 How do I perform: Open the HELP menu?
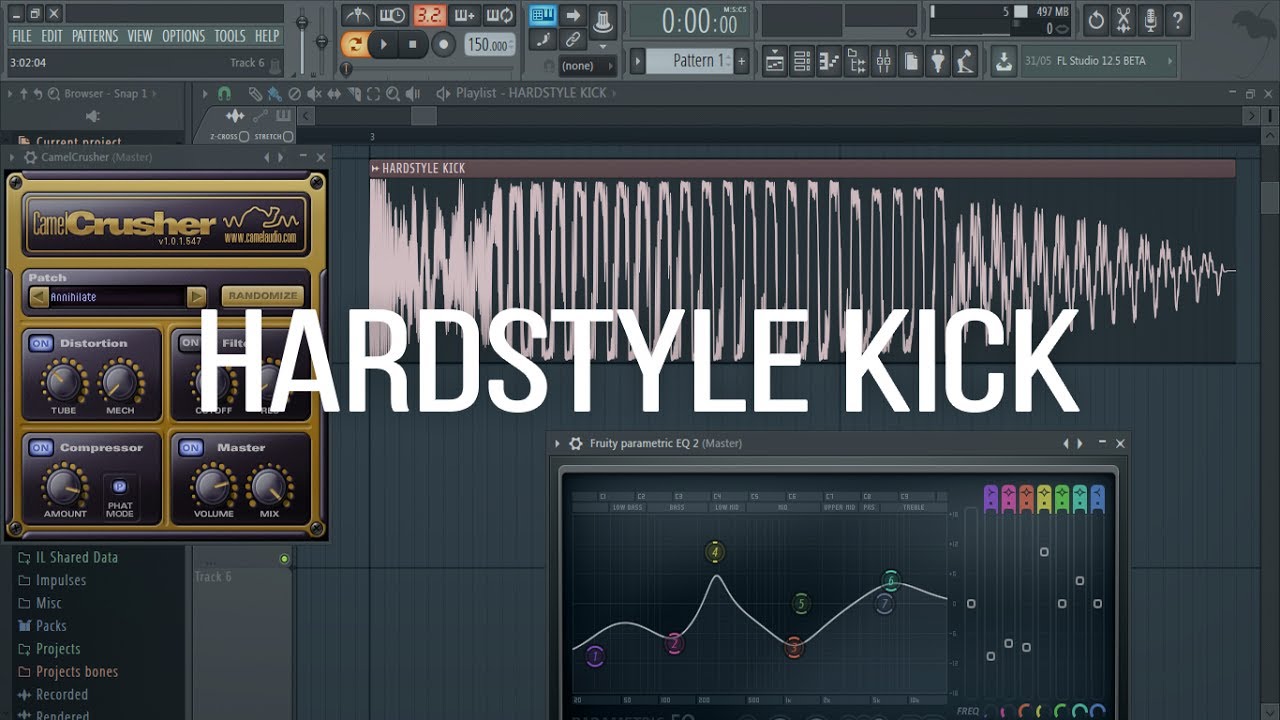point(267,36)
